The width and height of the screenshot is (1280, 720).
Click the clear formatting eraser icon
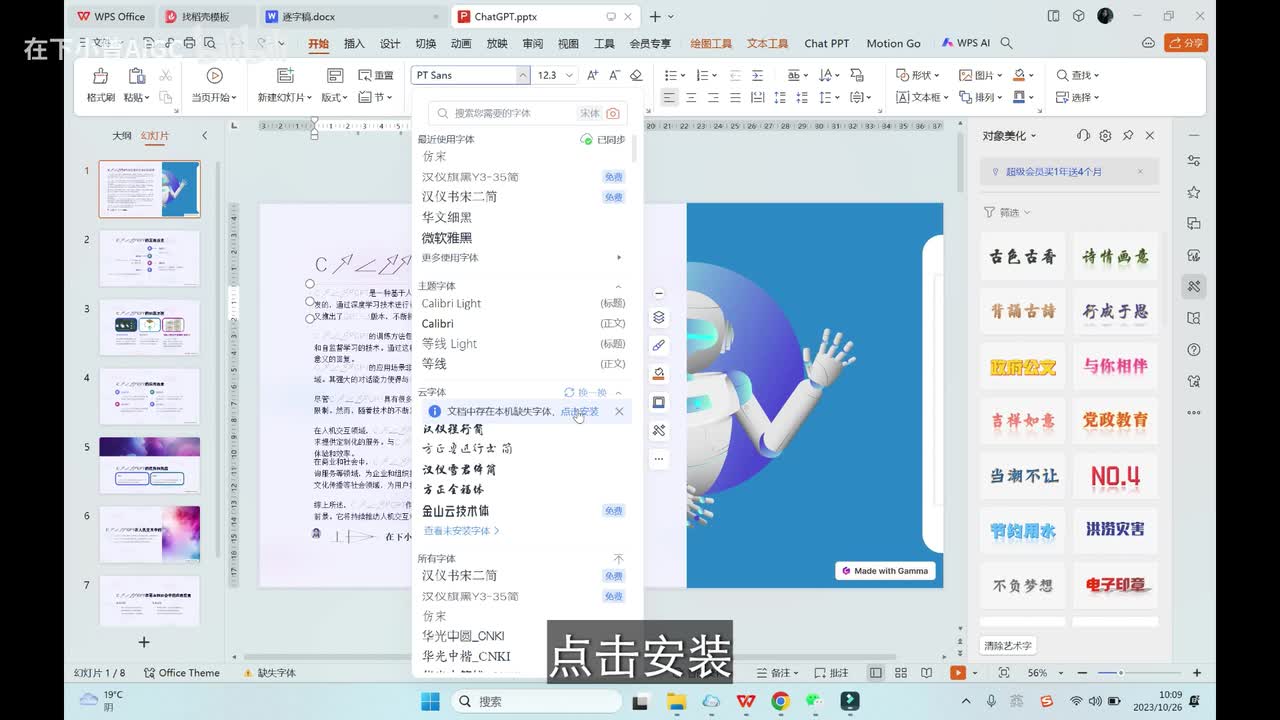click(636, 76)
